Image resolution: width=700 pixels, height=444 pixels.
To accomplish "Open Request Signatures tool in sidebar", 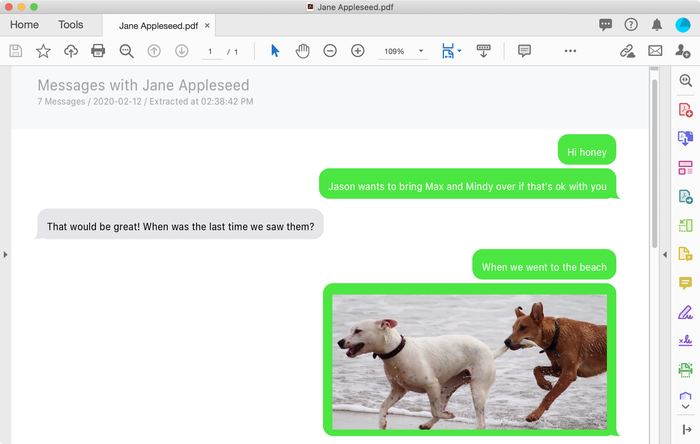I will [685, 341].
